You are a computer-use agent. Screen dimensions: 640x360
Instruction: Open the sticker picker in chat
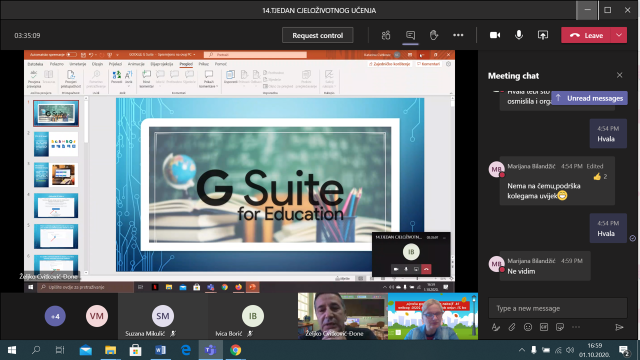coord(560,327)
